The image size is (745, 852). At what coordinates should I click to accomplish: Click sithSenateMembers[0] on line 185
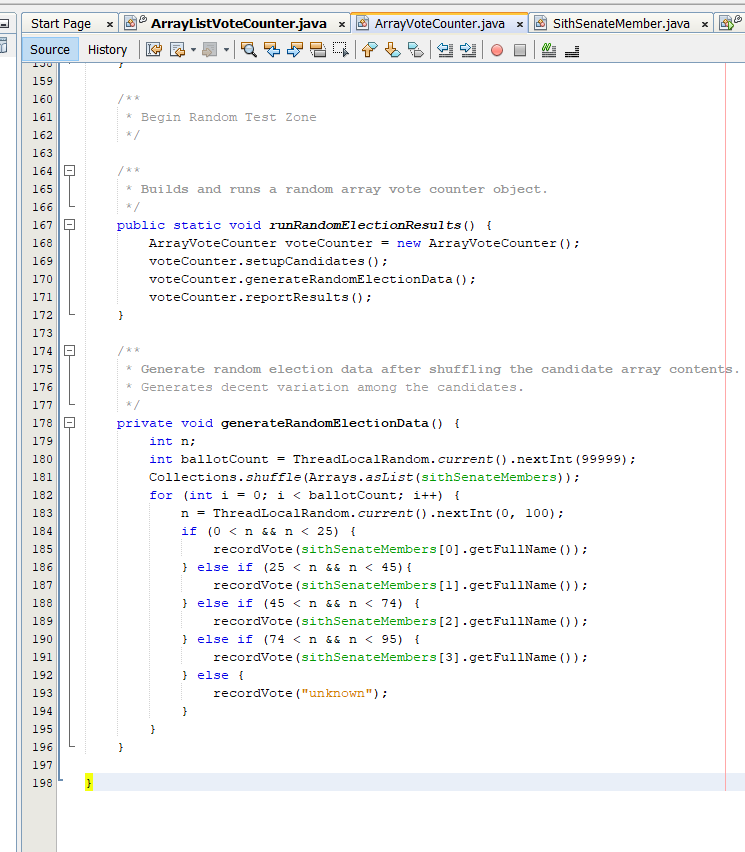[x=380, y=549]
